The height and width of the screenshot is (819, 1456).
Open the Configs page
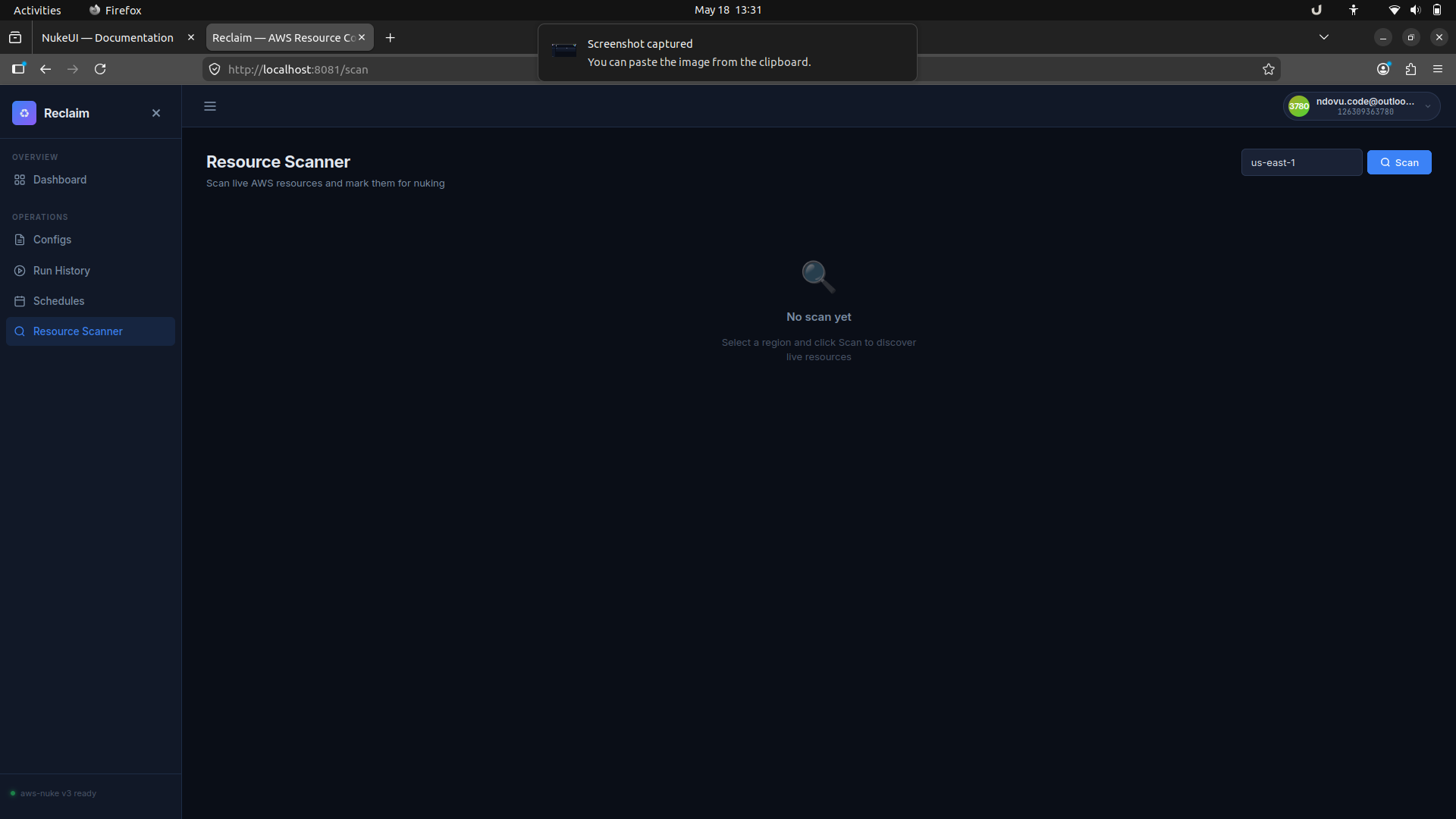90,240
